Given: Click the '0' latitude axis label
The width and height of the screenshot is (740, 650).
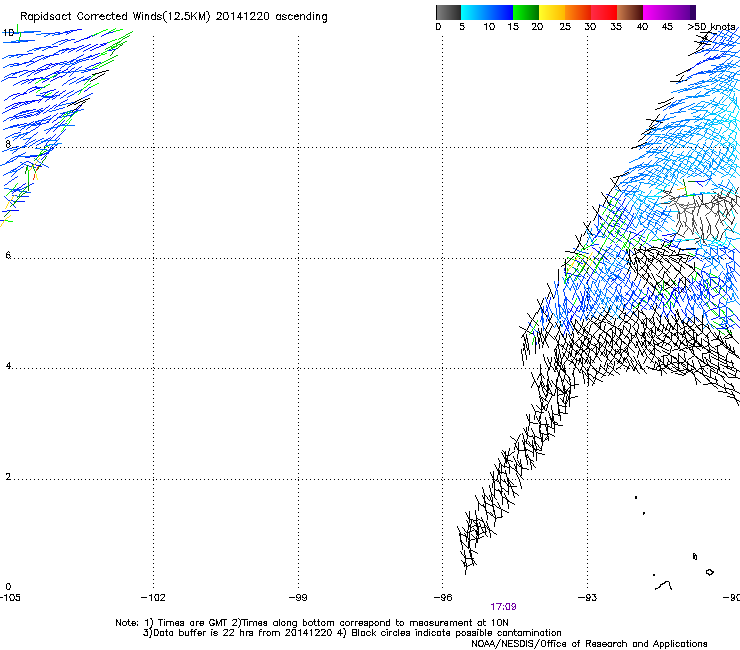Looking at the screenshot, I should pos(8,587).
